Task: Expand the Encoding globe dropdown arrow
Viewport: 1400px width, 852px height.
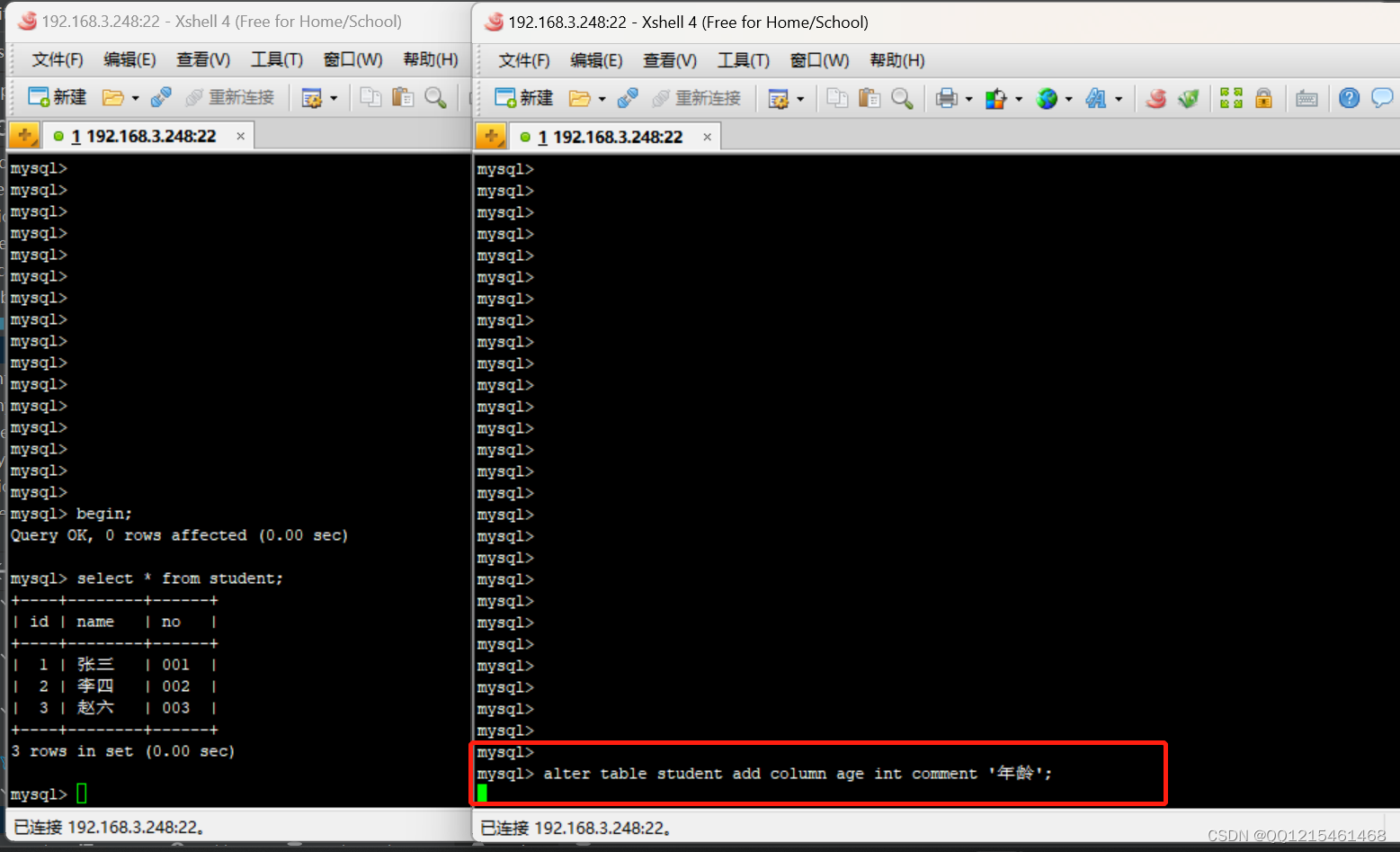Action: click(x=1068, y=99)
